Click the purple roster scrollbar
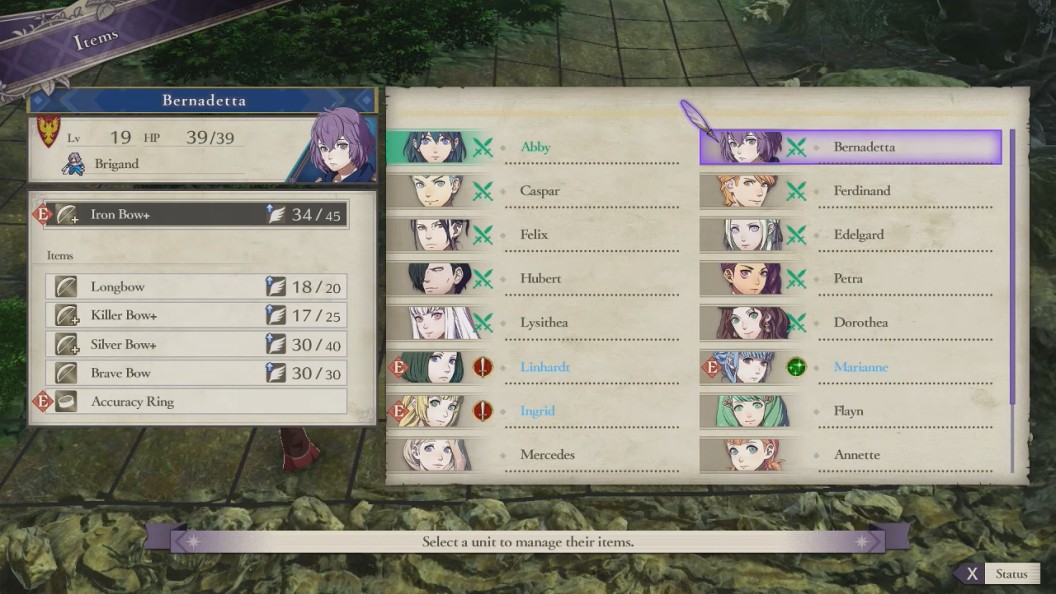The height and width of the screenshot is (594, 1056). click(1012, 267)
